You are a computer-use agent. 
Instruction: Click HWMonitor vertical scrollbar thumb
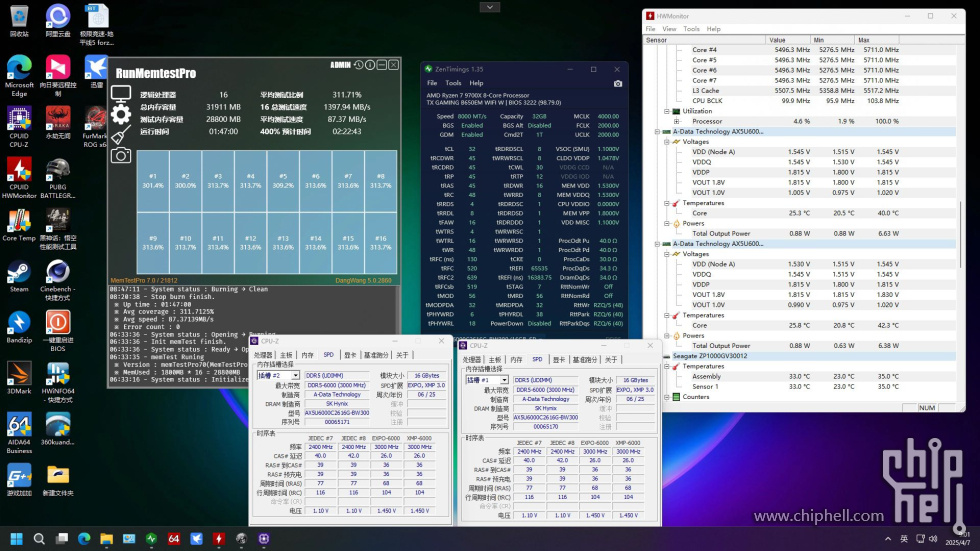pos(960,234)
